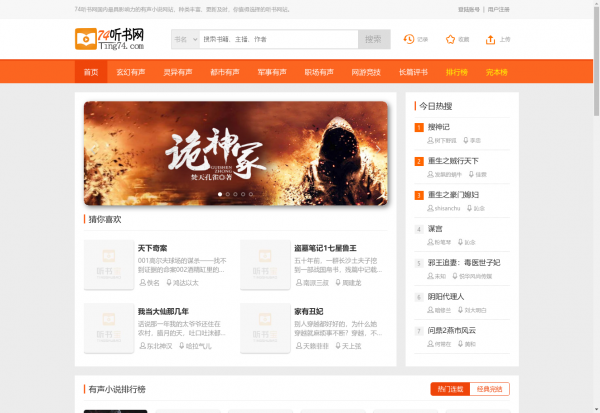Open the 记录 history clock icon
Image resolution: width=600 pixels, height=413 pixels.
[409, 40]
